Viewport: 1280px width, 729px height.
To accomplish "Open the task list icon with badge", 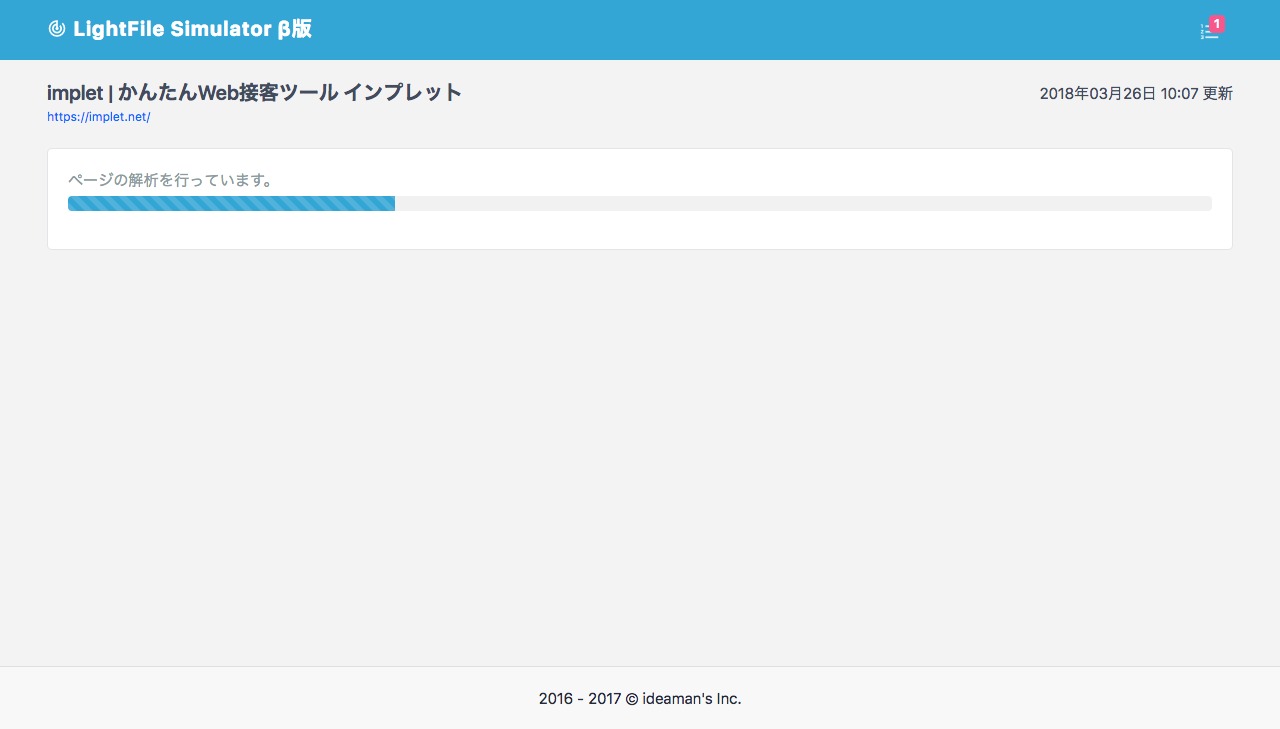I will 1211,29.
